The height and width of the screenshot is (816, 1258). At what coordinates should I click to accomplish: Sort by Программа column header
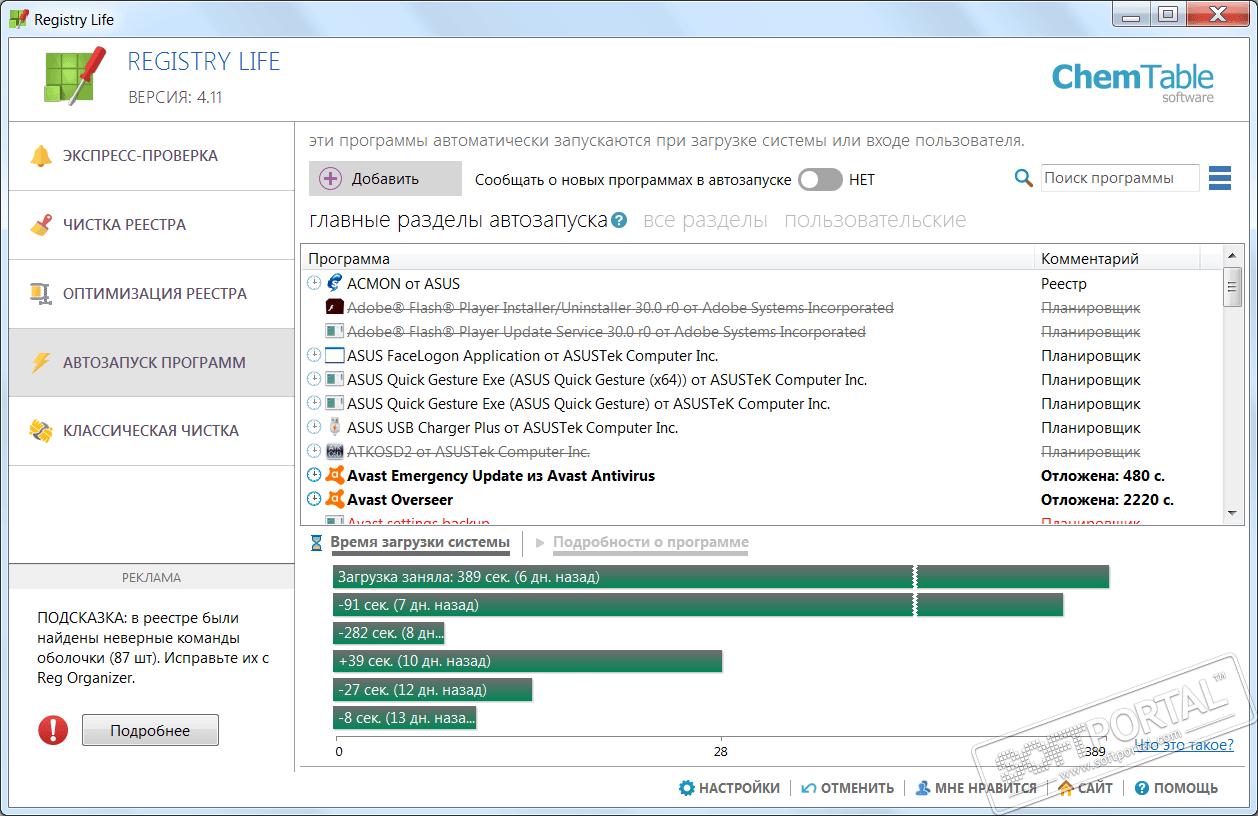(667, 259)
